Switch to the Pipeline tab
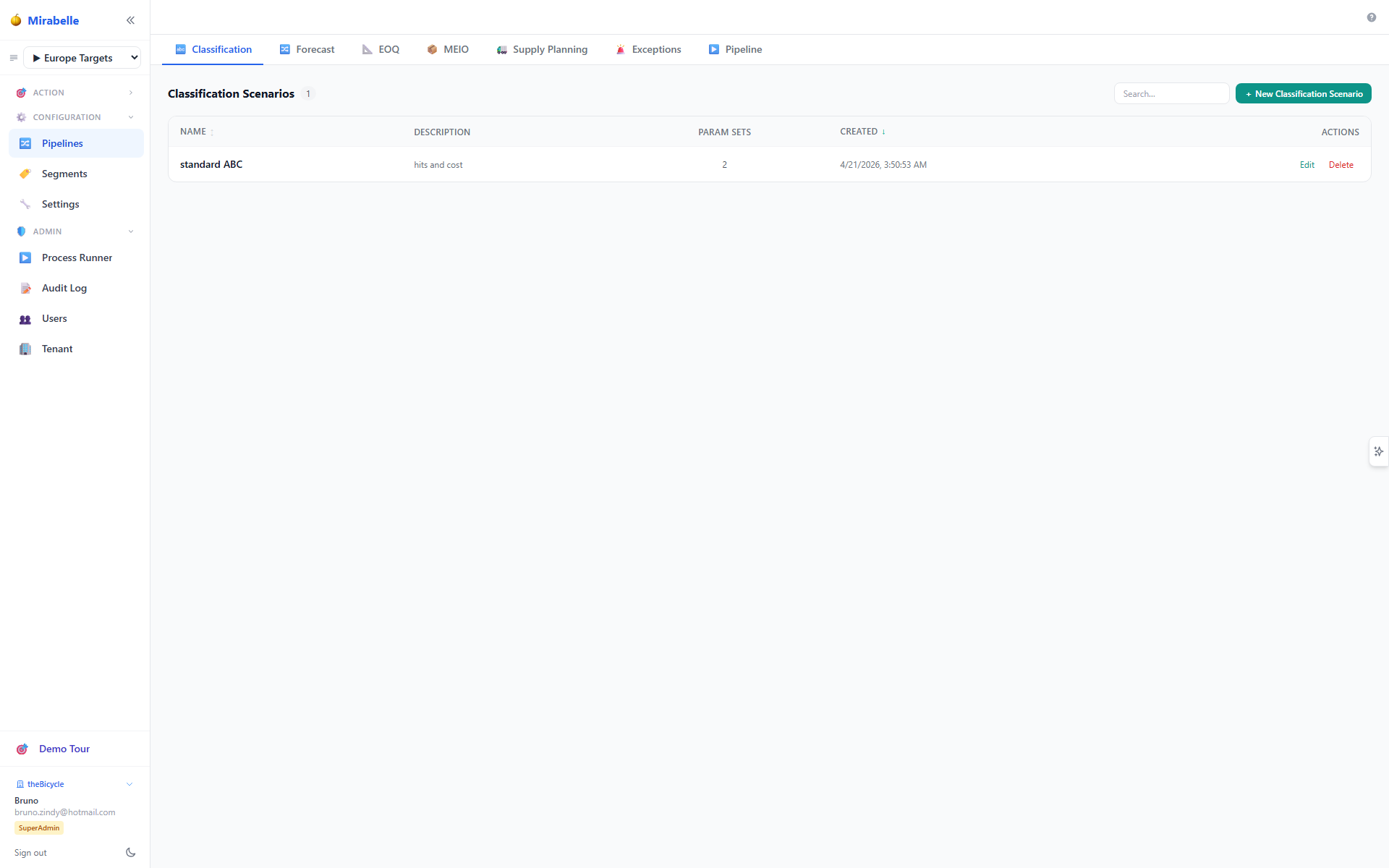 pyautogui.click(x=735, y=49)
